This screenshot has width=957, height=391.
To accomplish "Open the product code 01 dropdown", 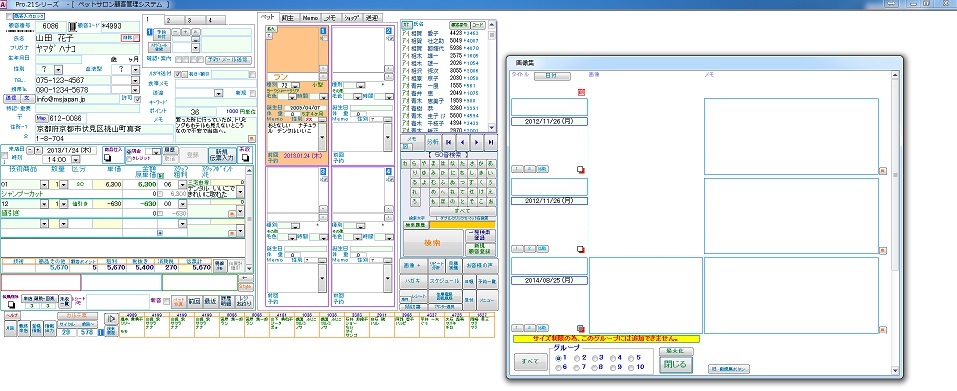I will (44, 185).
